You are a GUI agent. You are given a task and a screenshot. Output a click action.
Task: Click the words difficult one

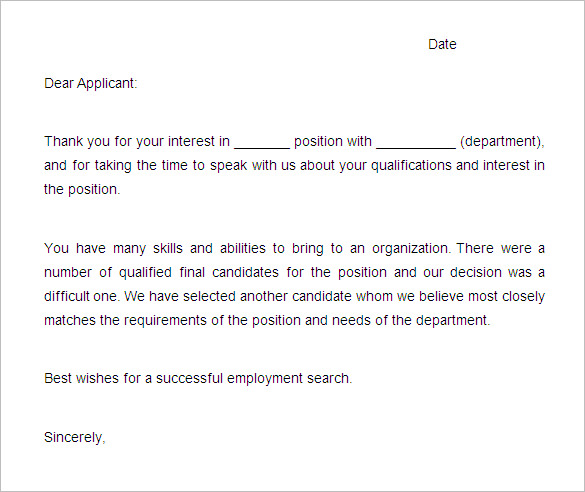[x=82, y=296]
